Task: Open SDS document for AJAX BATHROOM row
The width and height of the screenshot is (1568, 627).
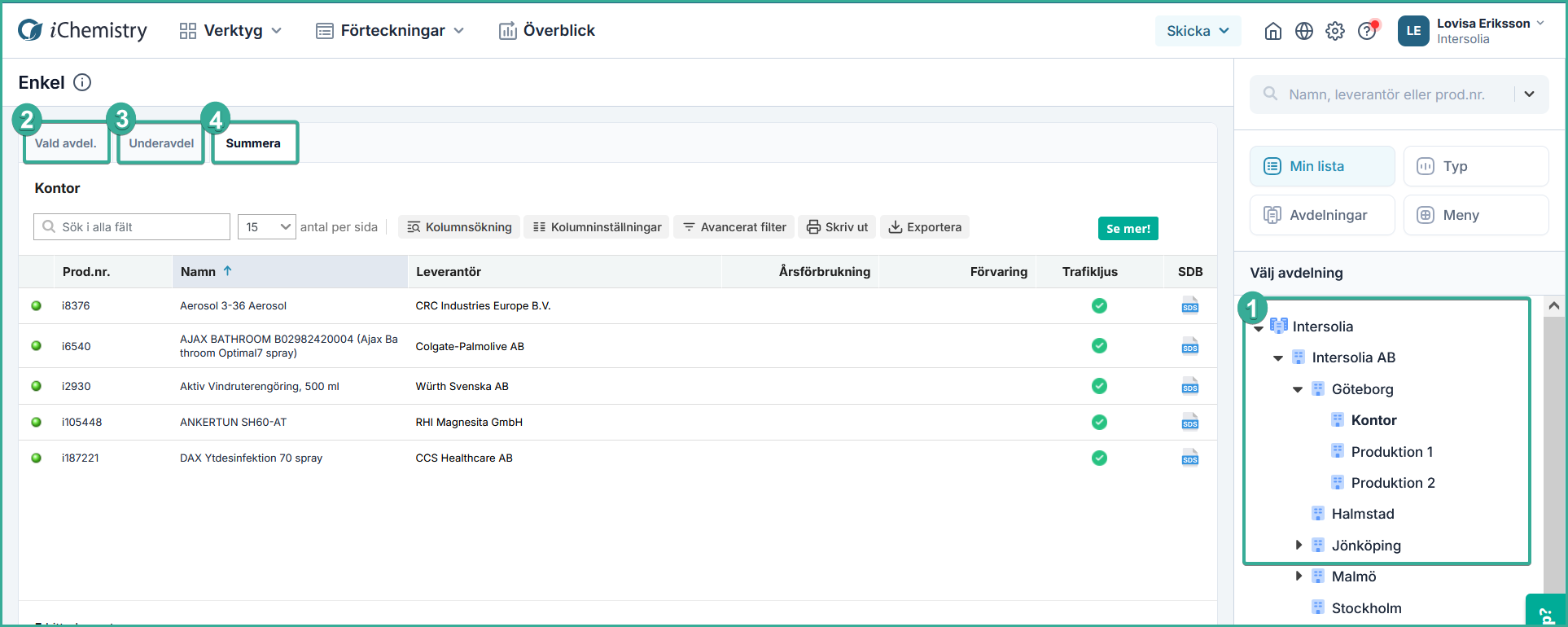Action: [x=1190, y=346]
